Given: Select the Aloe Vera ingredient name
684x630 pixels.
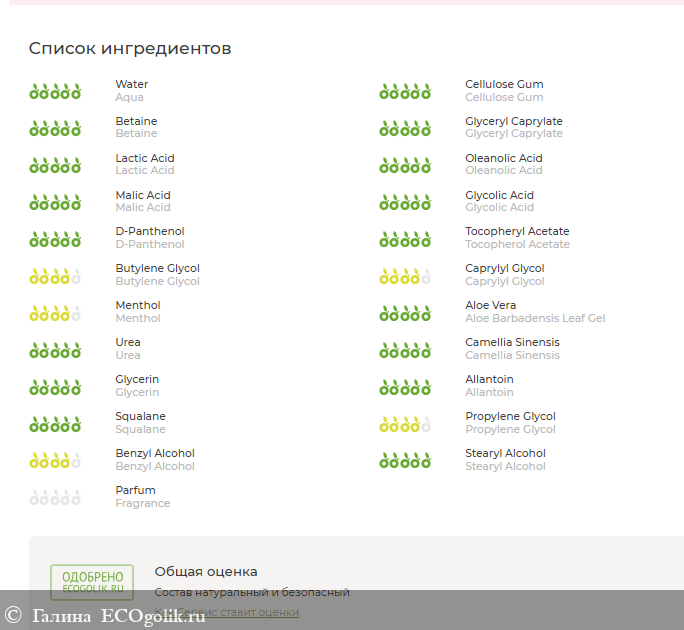Looking at the screenshot, I should 491,306.
